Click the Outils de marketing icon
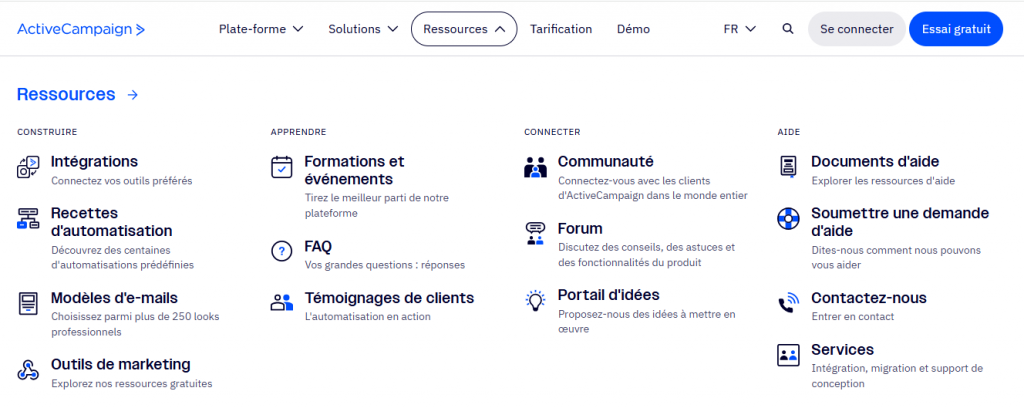This screenshot has height=408, width=1024. coord(28,369)
